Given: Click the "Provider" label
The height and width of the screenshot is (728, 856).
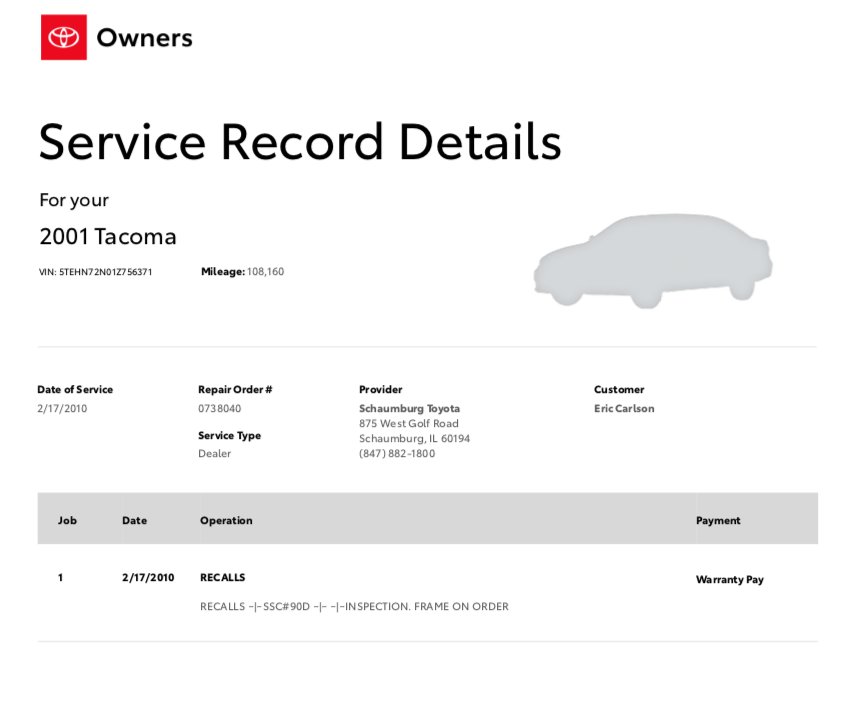Looking at the screenshot, I should point(381,390).
